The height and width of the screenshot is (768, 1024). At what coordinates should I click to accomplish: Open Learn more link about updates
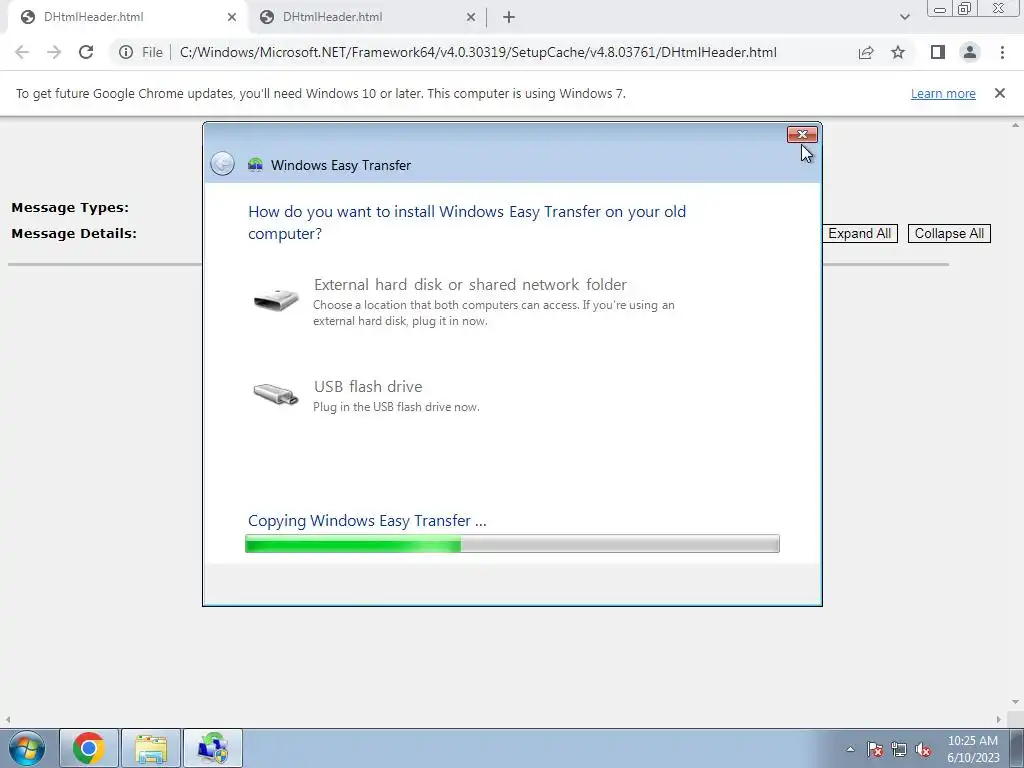[943, 93]
